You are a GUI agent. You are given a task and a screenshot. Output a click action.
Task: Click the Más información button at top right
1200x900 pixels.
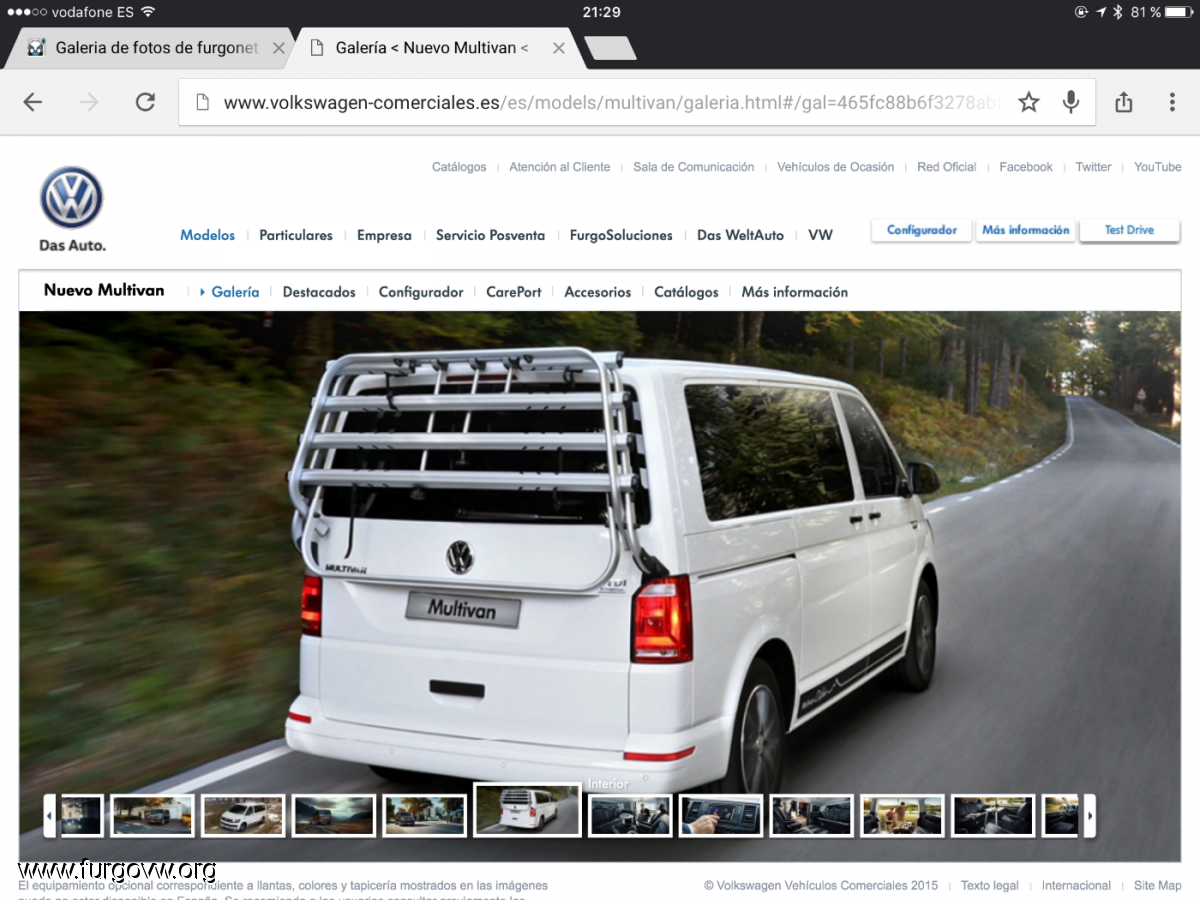point(1026,230)
